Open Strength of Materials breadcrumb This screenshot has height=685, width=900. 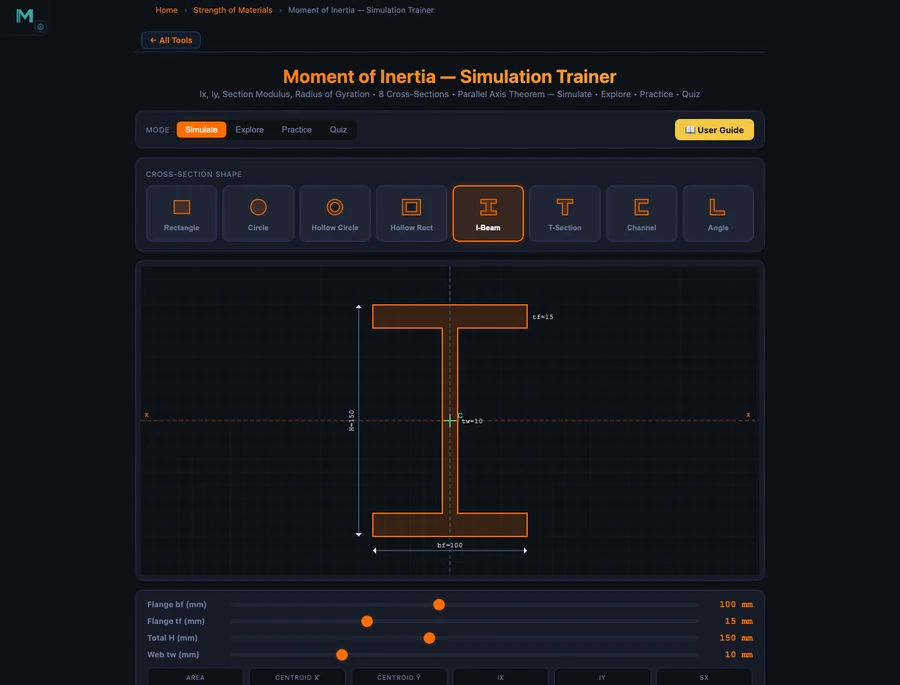[x=232, y=10]
